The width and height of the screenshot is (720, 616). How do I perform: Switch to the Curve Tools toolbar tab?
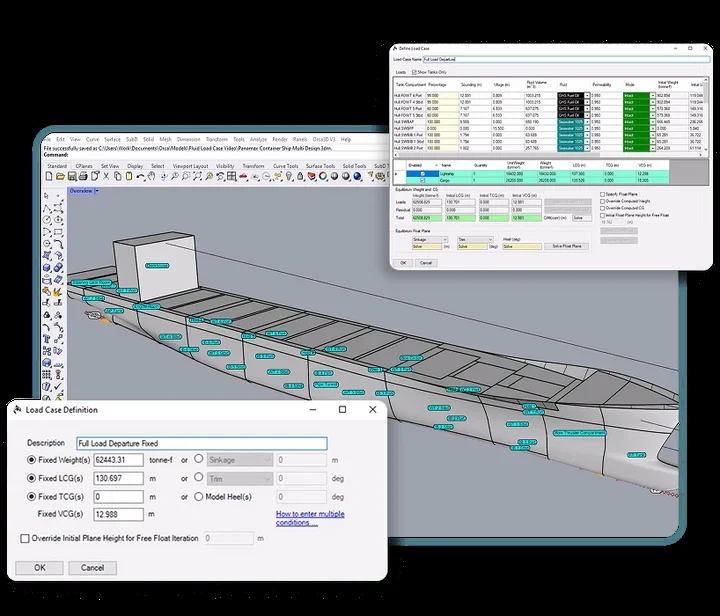pos(286,166)
